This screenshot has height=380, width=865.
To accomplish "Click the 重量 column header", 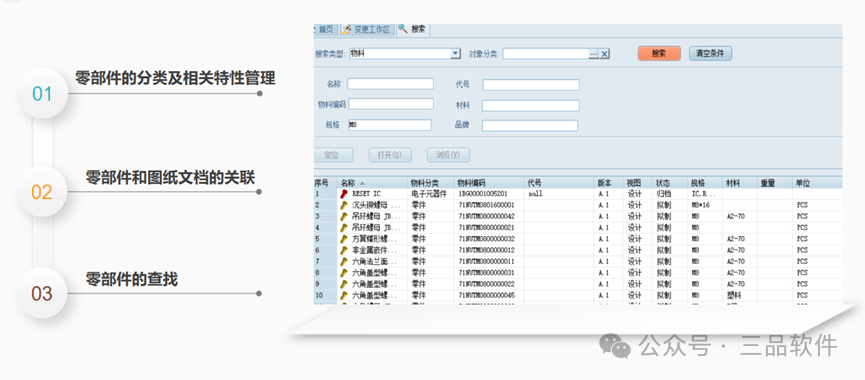I will pos(775,183).
